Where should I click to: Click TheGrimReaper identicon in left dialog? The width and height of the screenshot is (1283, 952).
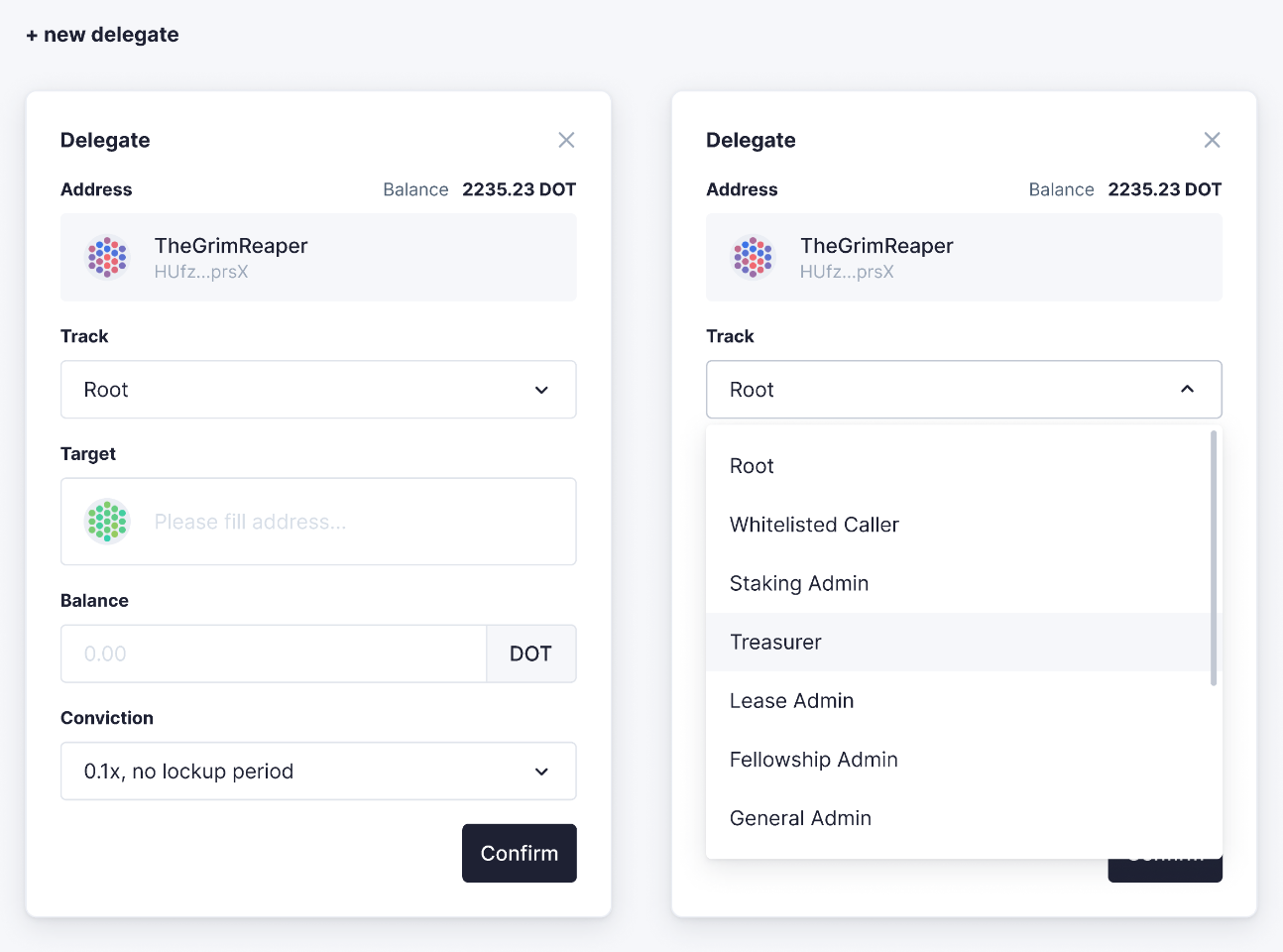click(x=106, y=257)
